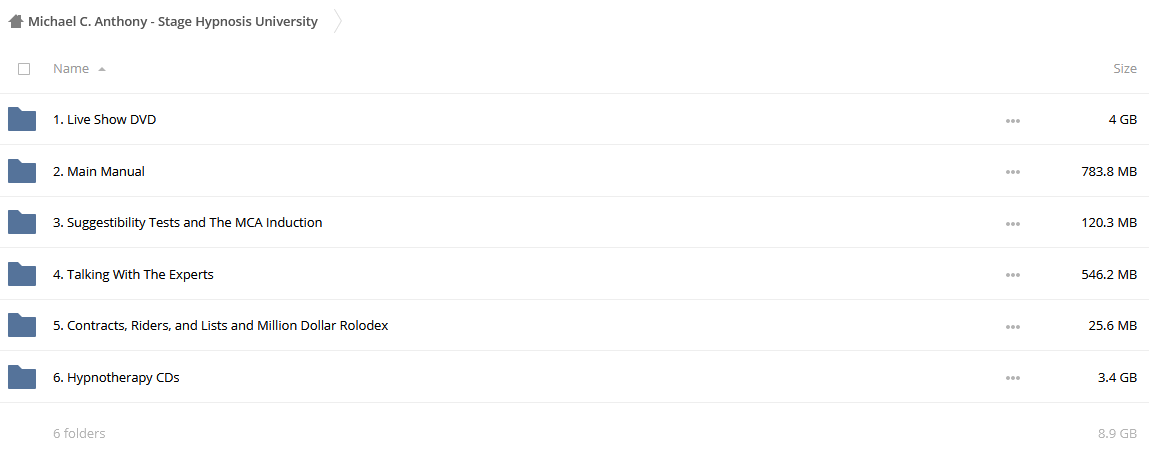Click the Talking With The Experts folder icon
The width and height of the screenshot is (1149, 452).
pyautogui.click(x=22, y=275)
